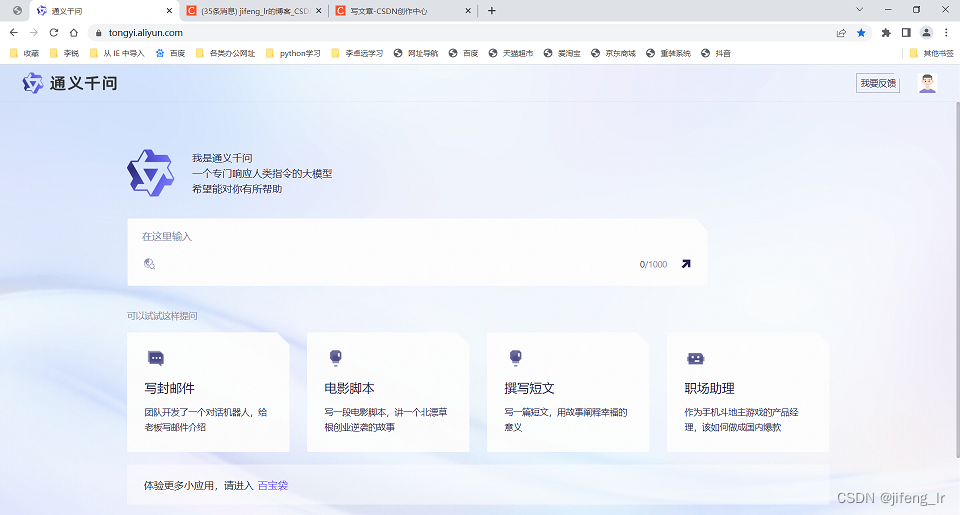Open the 百度 bookmark with paw icon

coord(170,53)
